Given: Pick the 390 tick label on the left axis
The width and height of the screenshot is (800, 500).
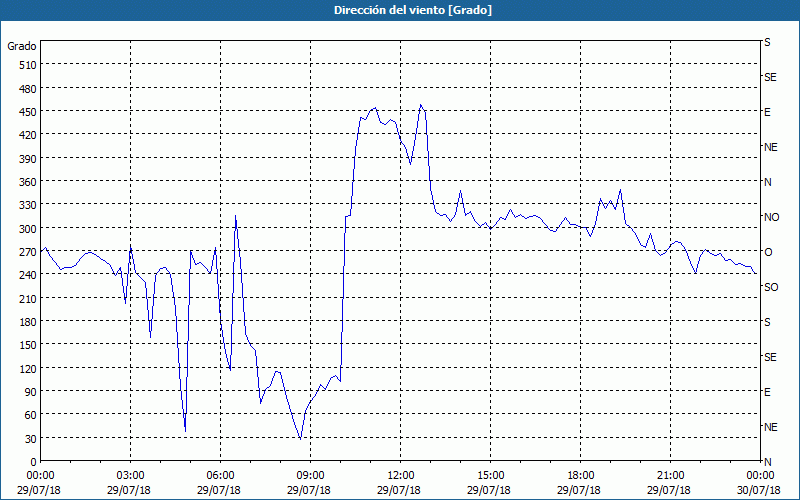Looking at the screenshot, I should click(28, 159).
